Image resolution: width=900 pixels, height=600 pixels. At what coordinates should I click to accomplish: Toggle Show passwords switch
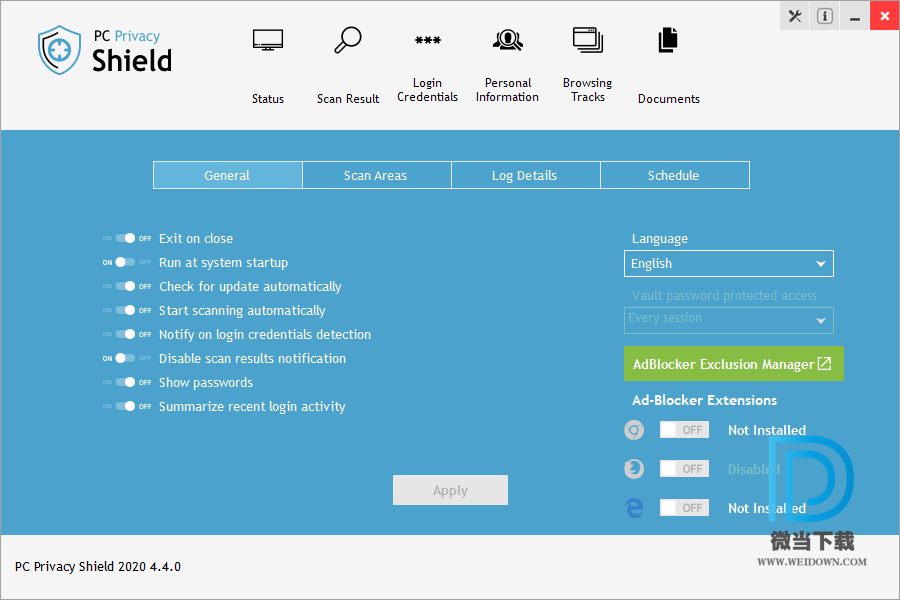tap(126, 382)
